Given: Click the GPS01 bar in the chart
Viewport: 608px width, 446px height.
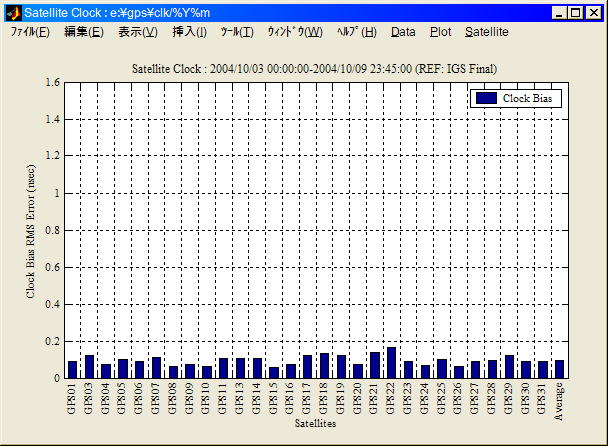Looking at the screenshot, I should pyautogui.click(x=72, y=370).
